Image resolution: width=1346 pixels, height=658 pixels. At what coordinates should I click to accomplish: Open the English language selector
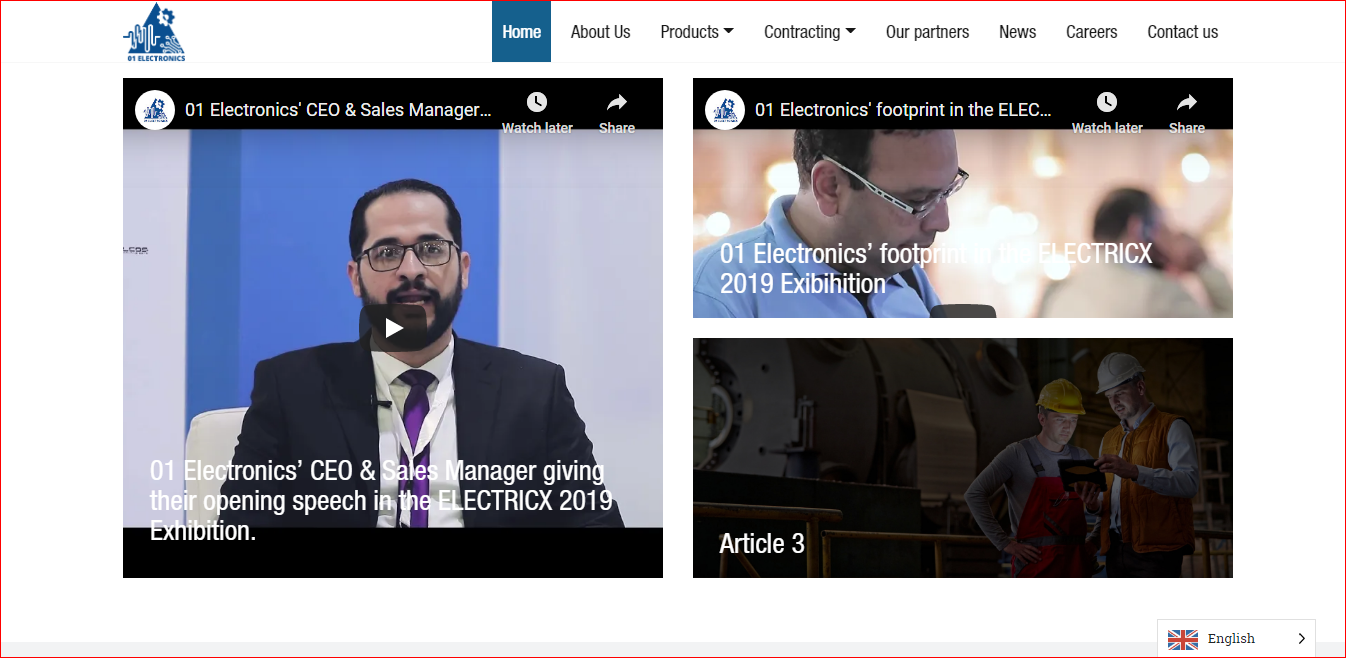click(1236, 638)
